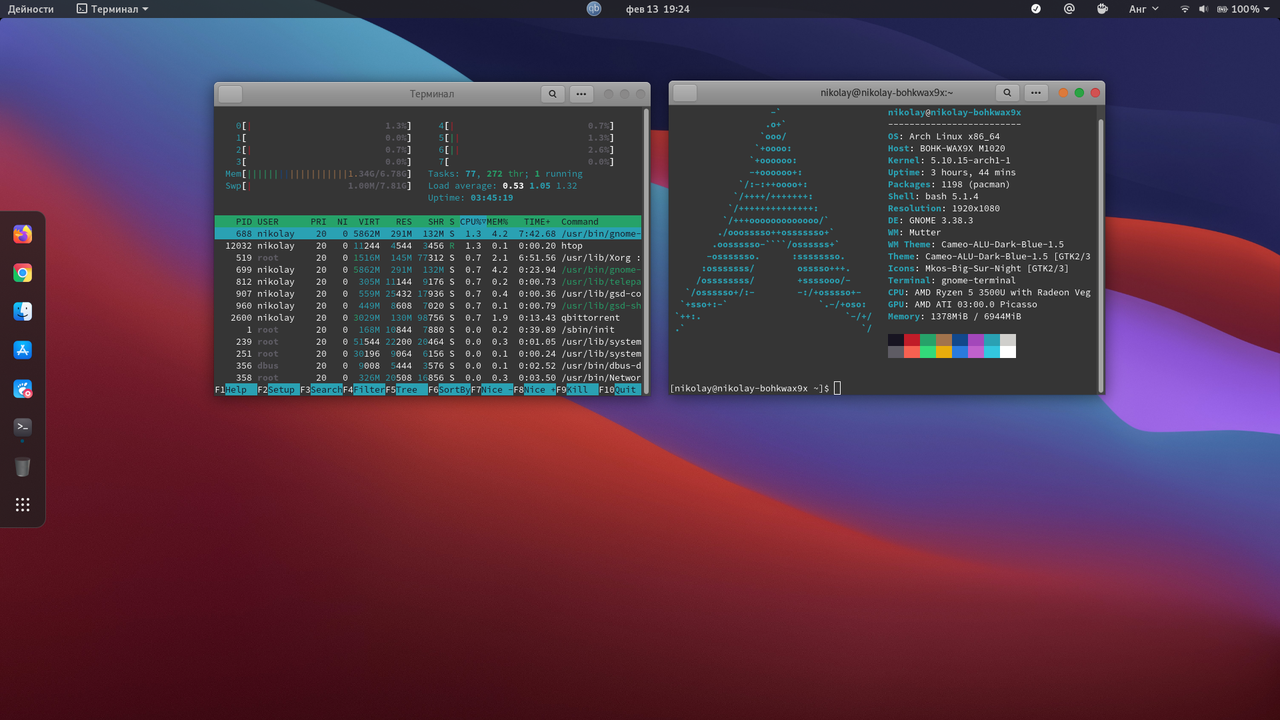Open the Дейности activities overview

click(31, 9)
